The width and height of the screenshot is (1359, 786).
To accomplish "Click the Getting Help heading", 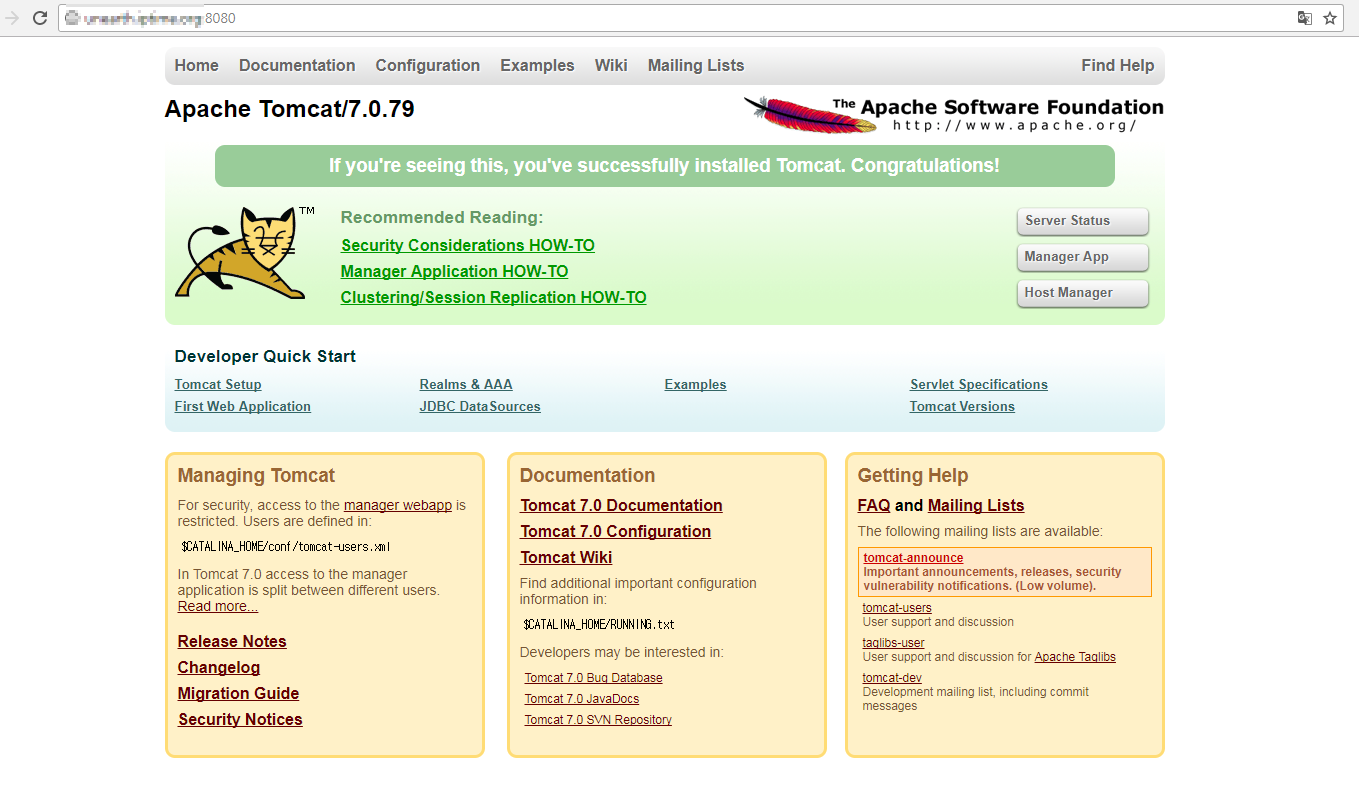I will coord(913,476).
